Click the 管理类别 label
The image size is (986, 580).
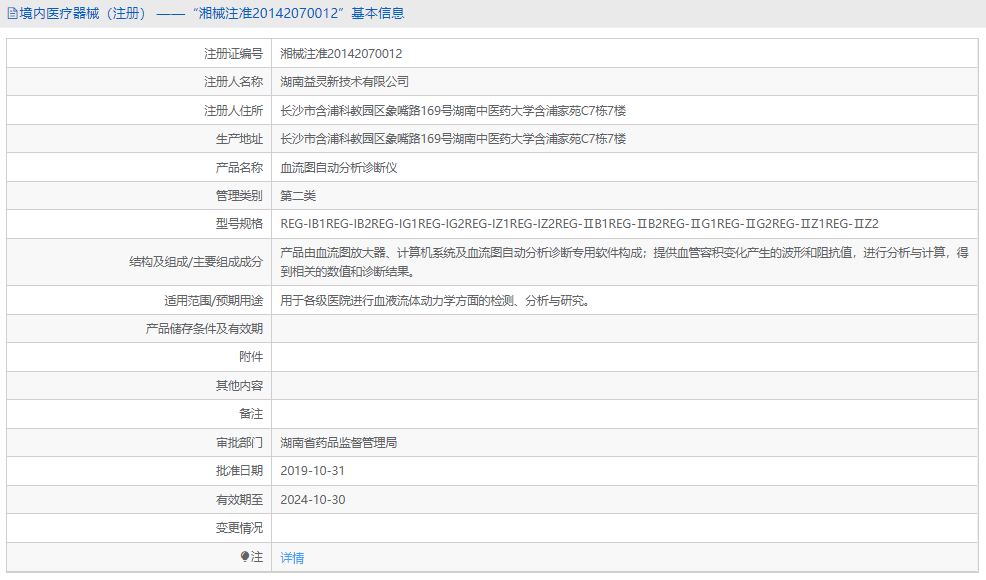pyautogui.click(x=239, y=196)
